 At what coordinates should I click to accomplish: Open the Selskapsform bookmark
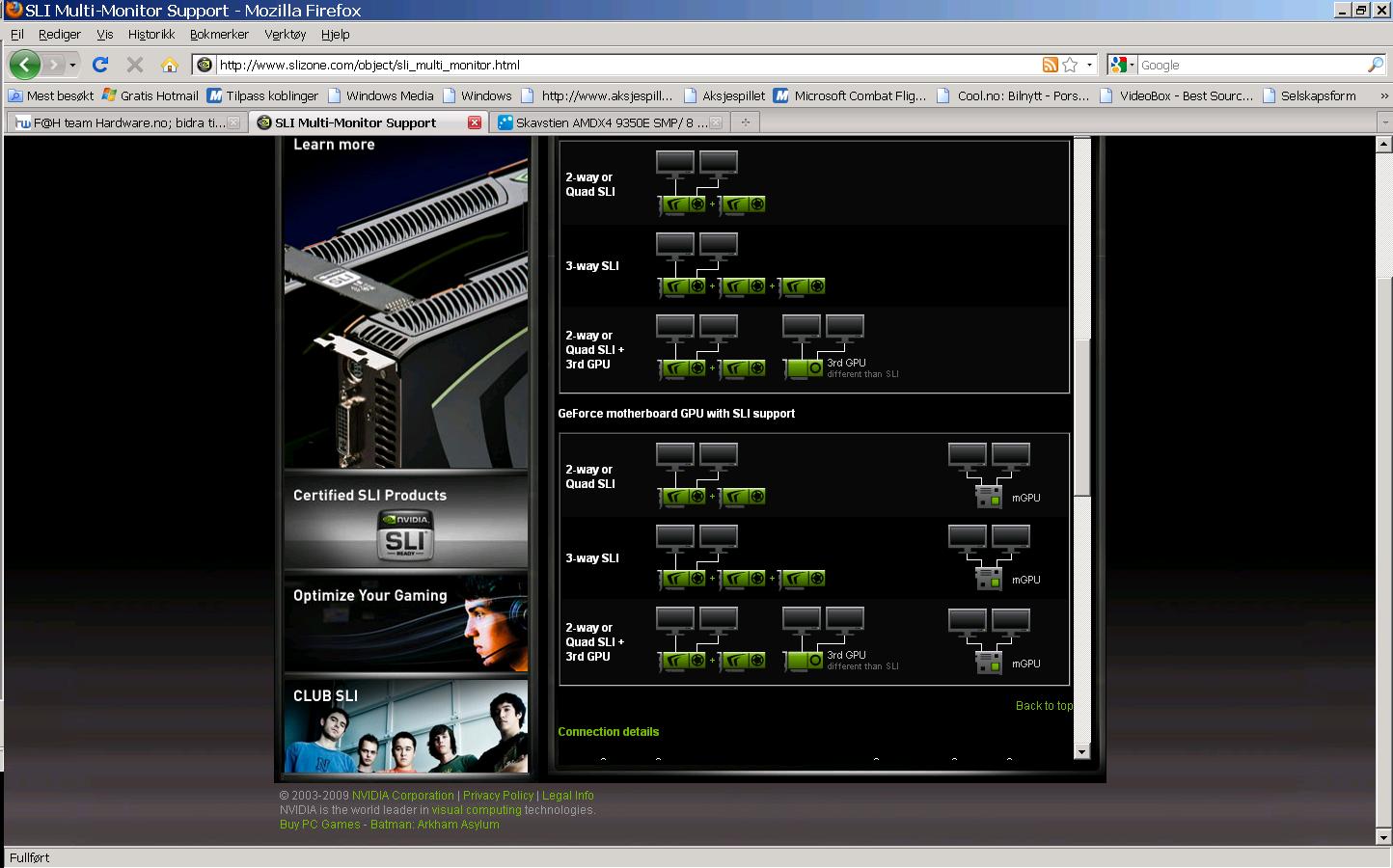click(1309, 95)
